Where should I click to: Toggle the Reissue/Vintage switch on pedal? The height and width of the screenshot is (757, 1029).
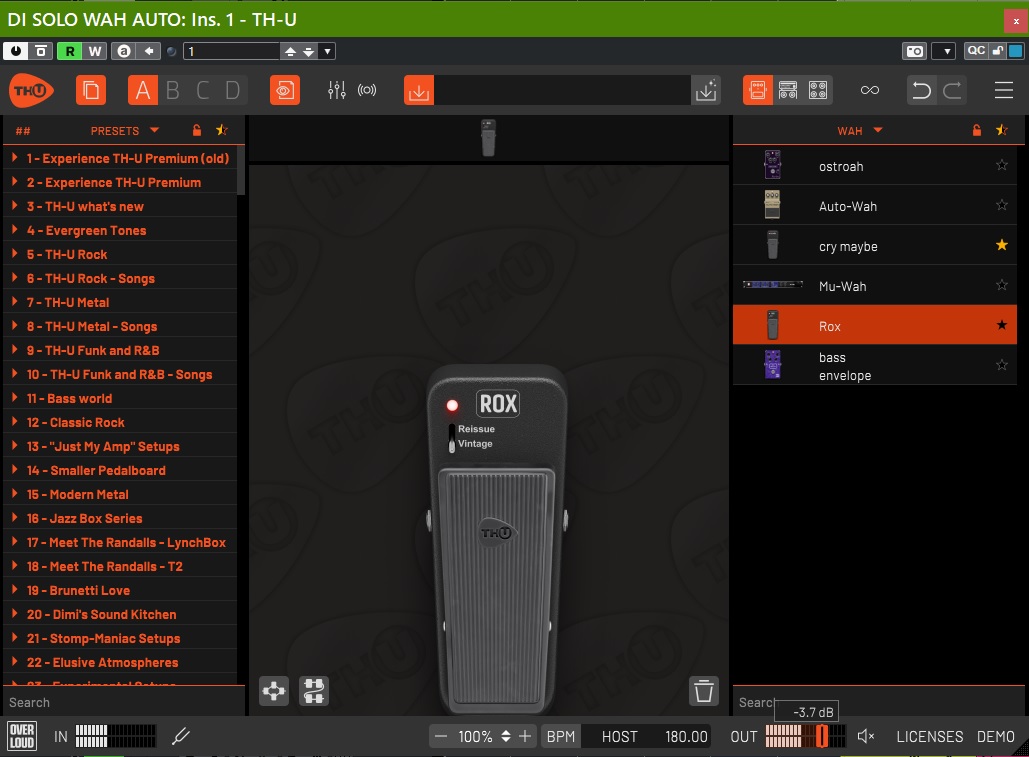coord(452,437)
